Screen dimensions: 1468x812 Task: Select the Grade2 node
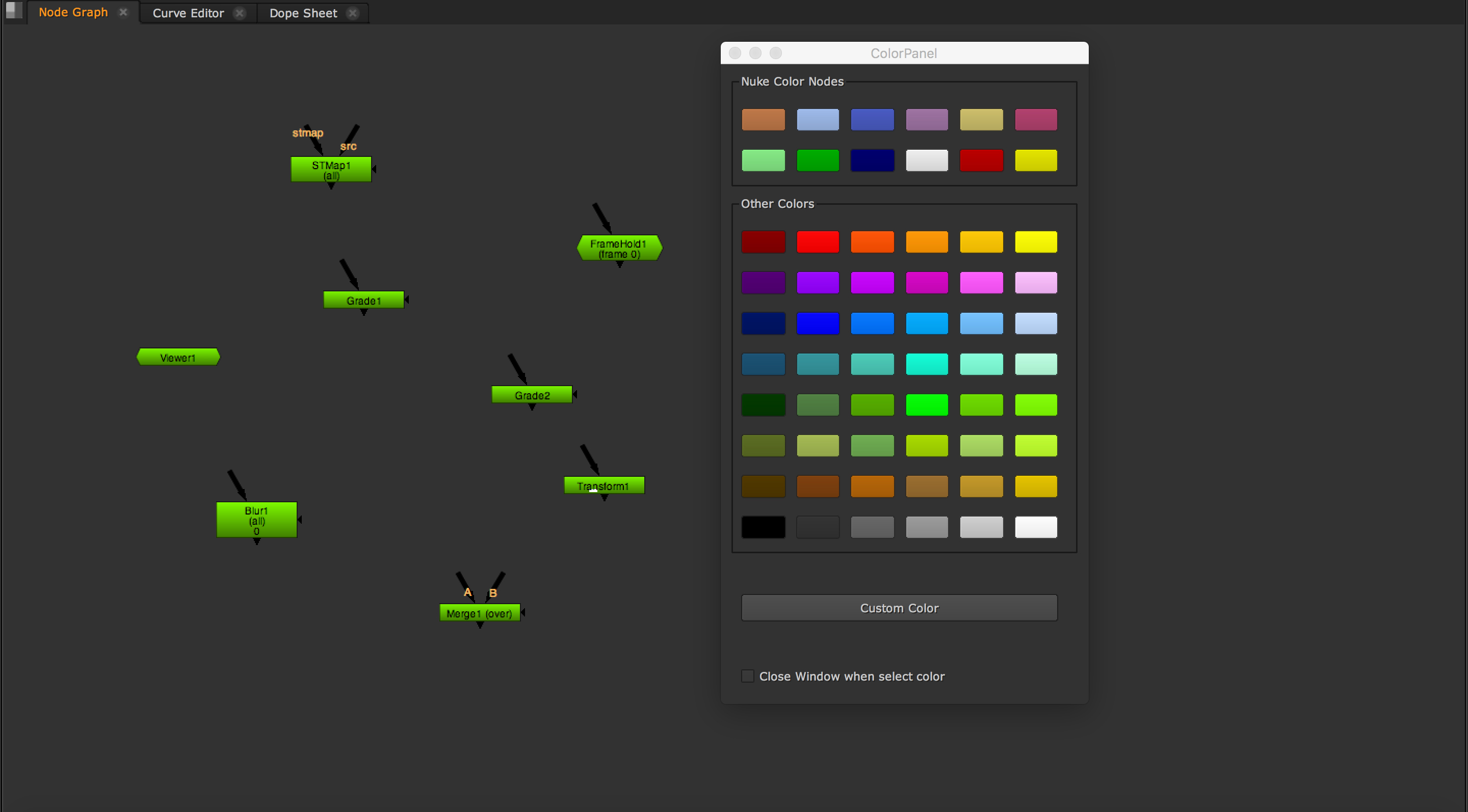531,395
